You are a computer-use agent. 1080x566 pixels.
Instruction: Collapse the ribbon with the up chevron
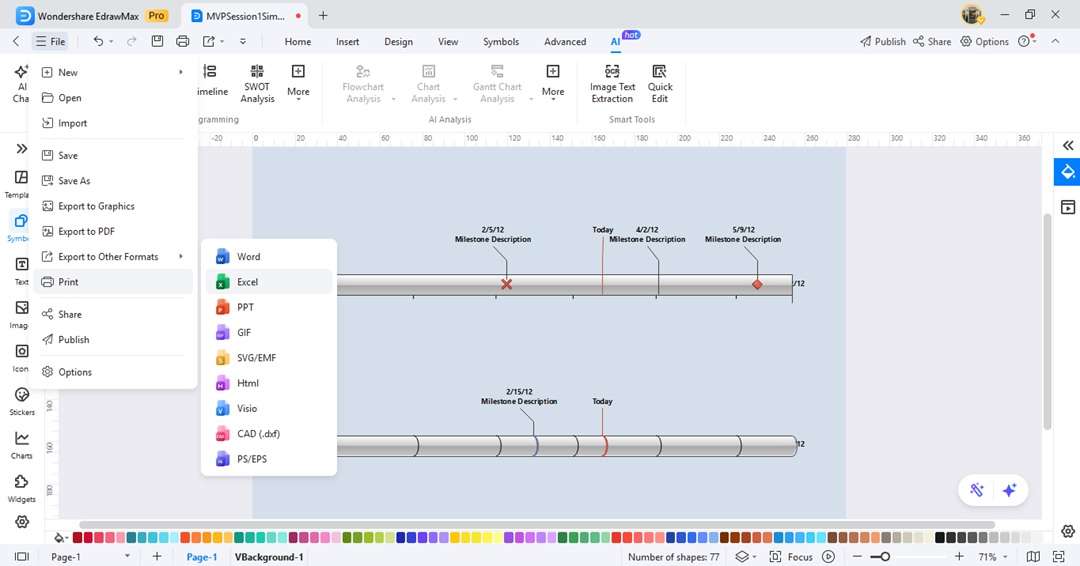(1055, 41)
